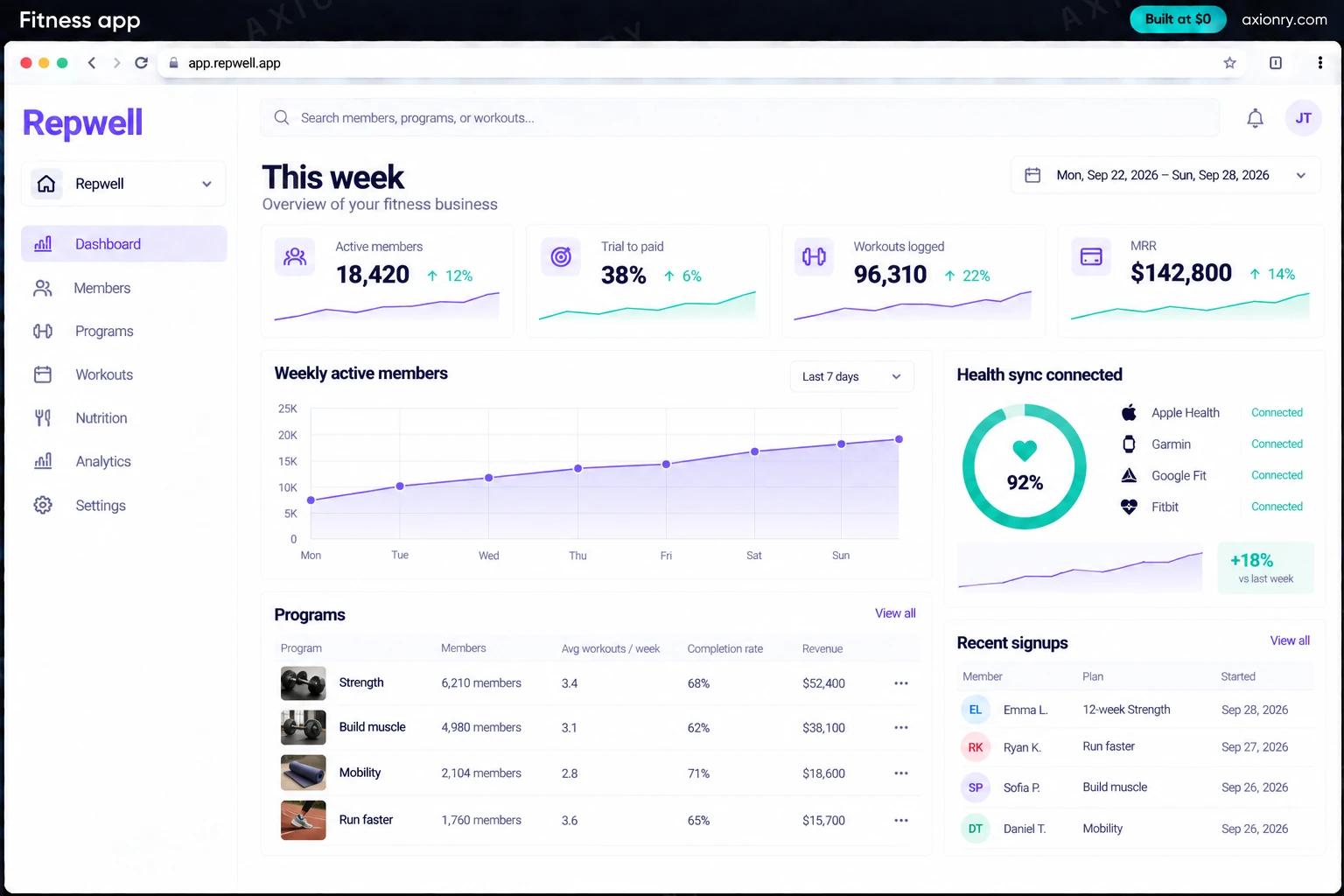Open more options for Run faster program

coord(901,821)
